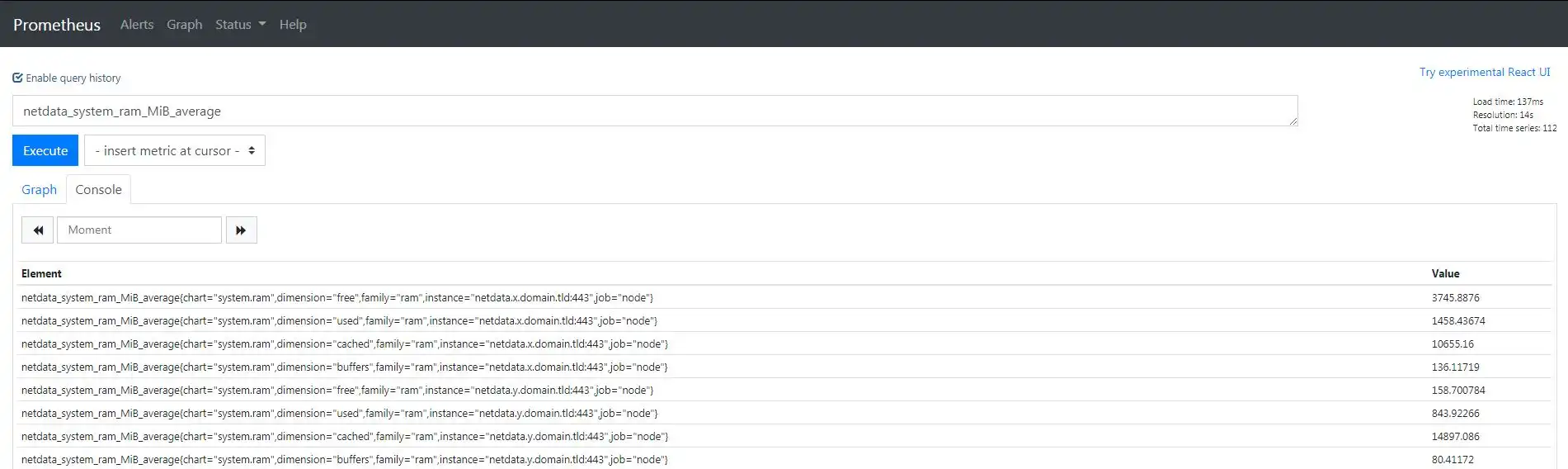Screen dimensions: 1568x469
Task: Select buffers dimension row for netdata.x.domain.tld
Action: point(784,367)
